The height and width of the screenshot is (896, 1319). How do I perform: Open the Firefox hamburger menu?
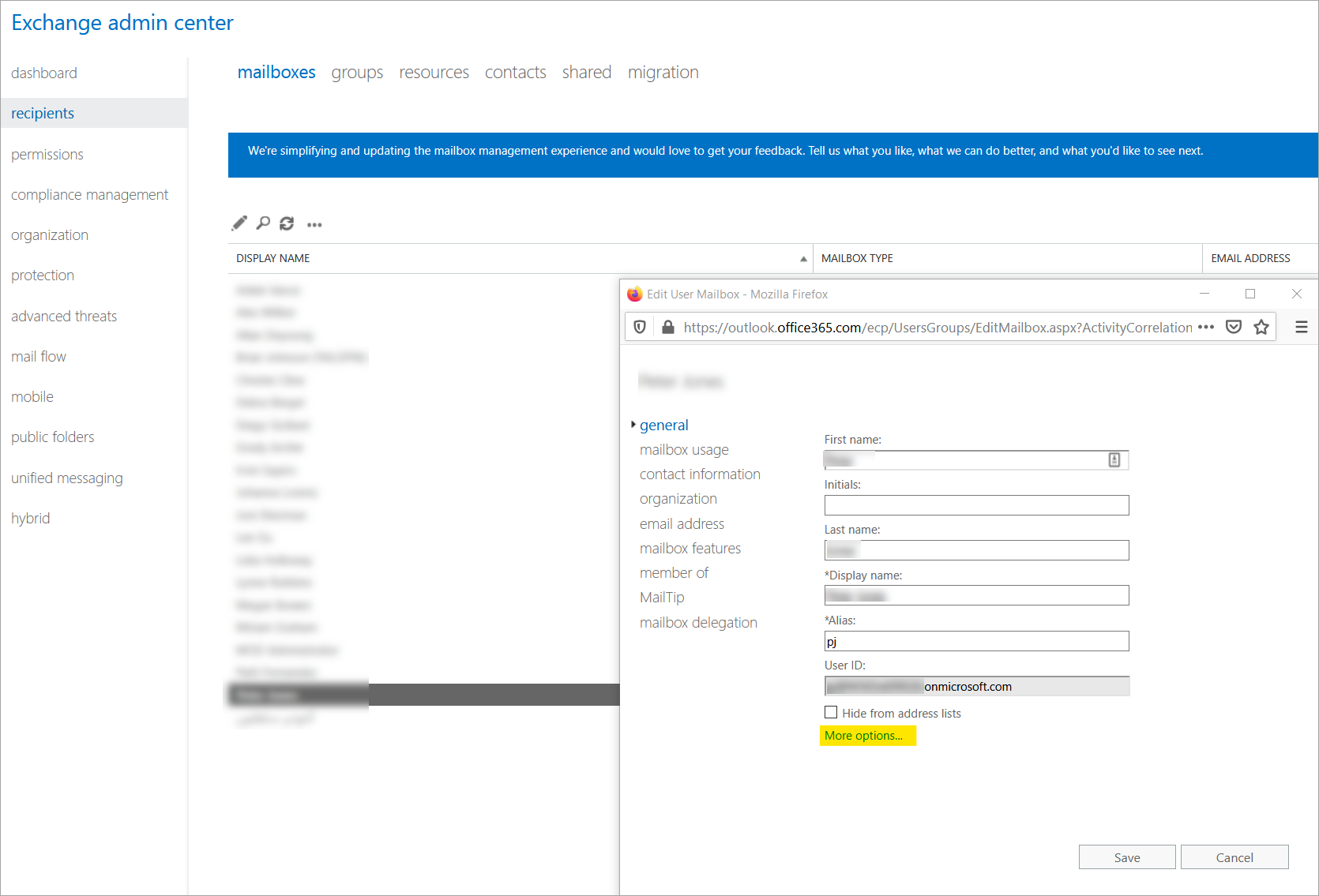pyautogui.click(x=1302, y=328)
